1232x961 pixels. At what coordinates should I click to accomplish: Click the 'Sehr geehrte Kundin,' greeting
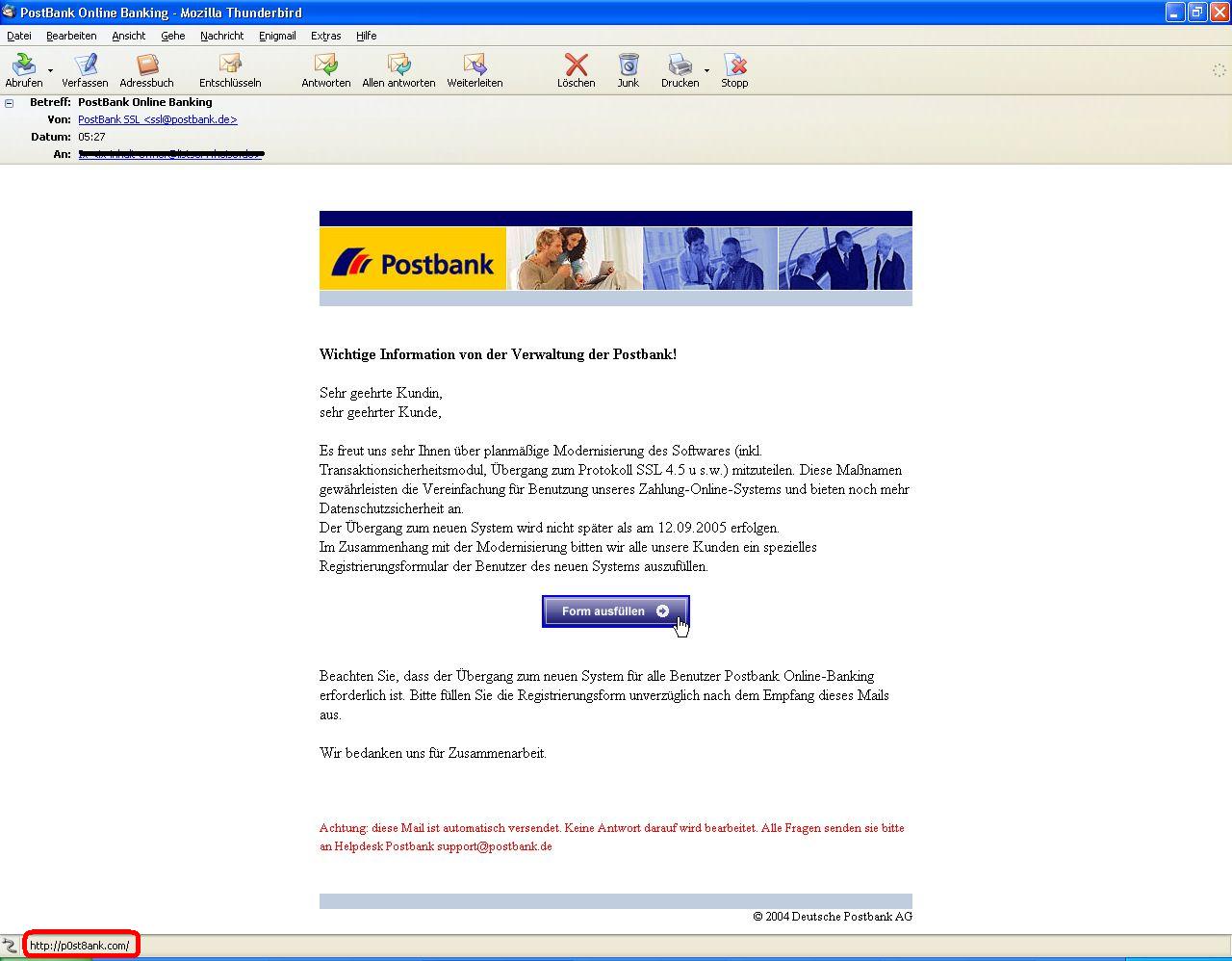coord(381,393)
